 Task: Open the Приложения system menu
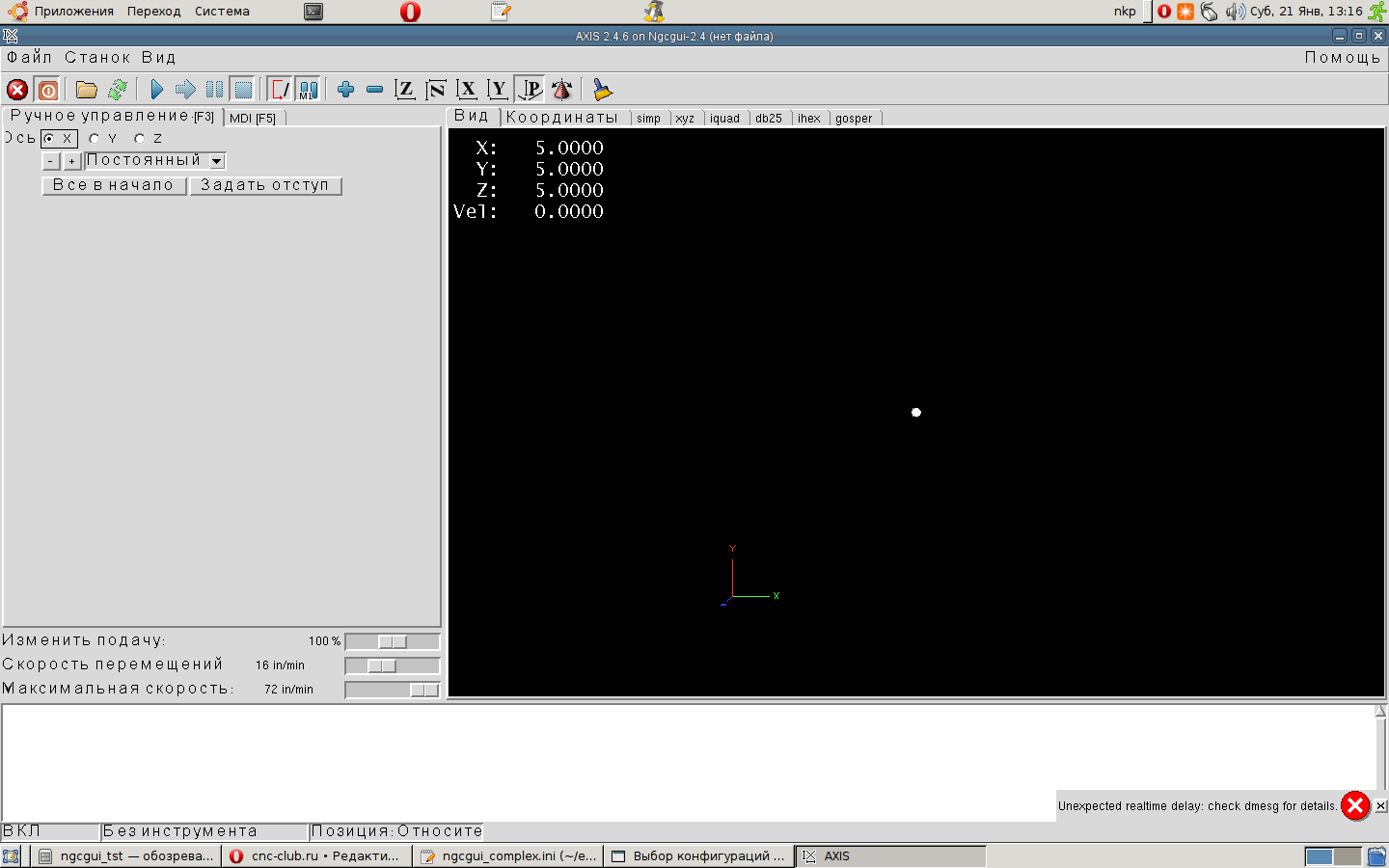click(61, 12)
